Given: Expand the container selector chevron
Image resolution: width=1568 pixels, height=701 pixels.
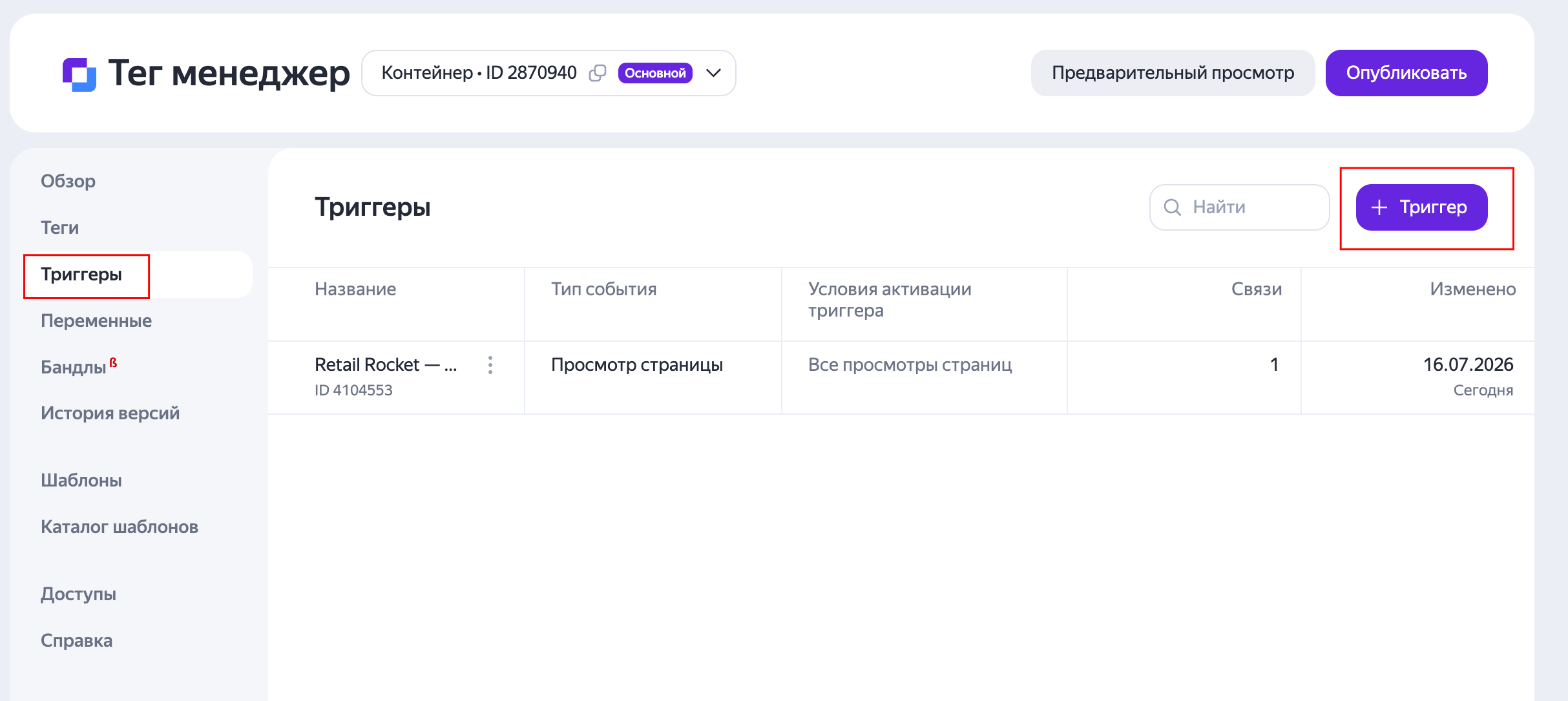Looking at the screenshot, I should click(x=713, y=73).
